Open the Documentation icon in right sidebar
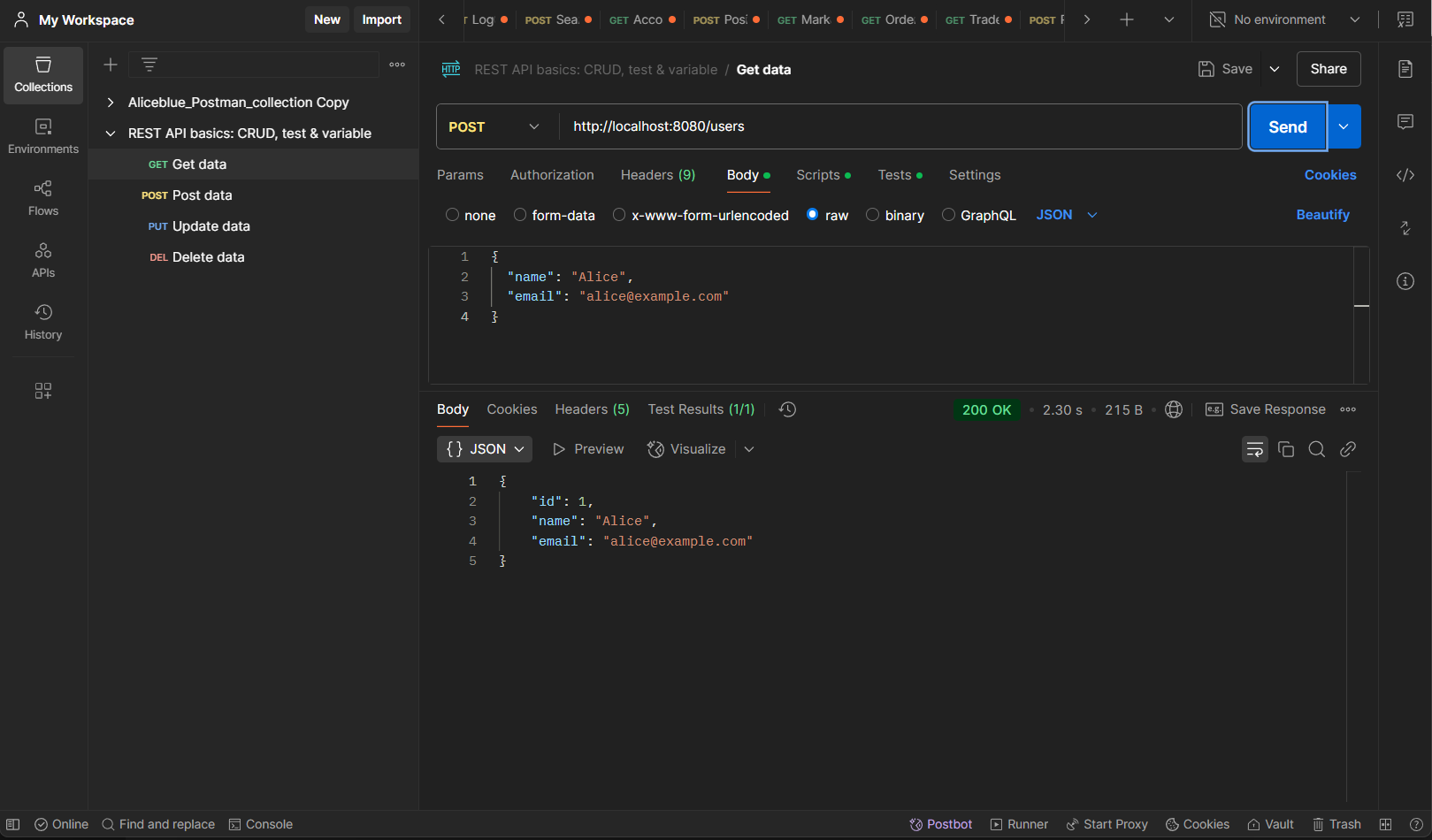 [x=1405, y=69]
